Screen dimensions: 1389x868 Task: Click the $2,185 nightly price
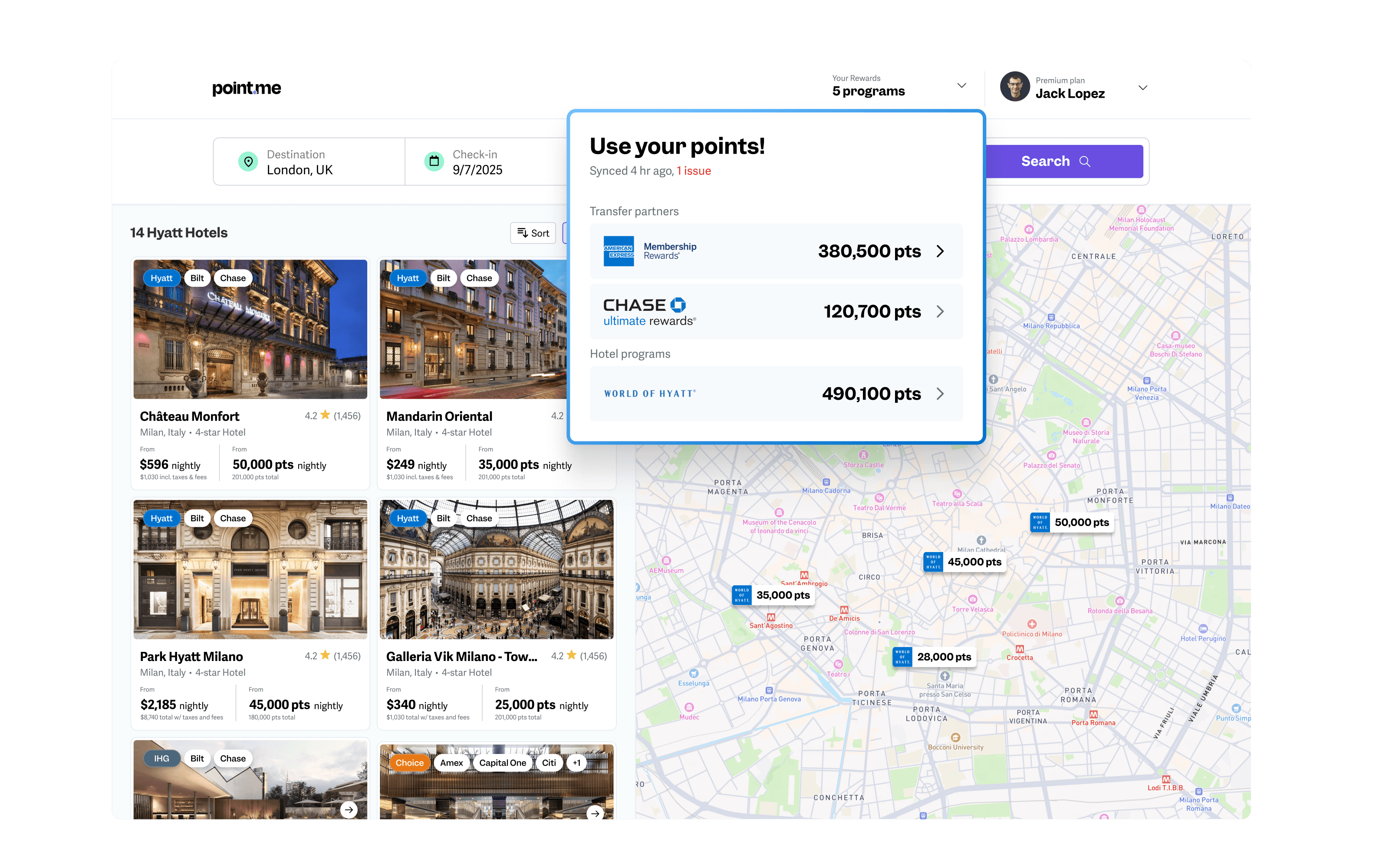pyautogui.click(x=174, y=704)
